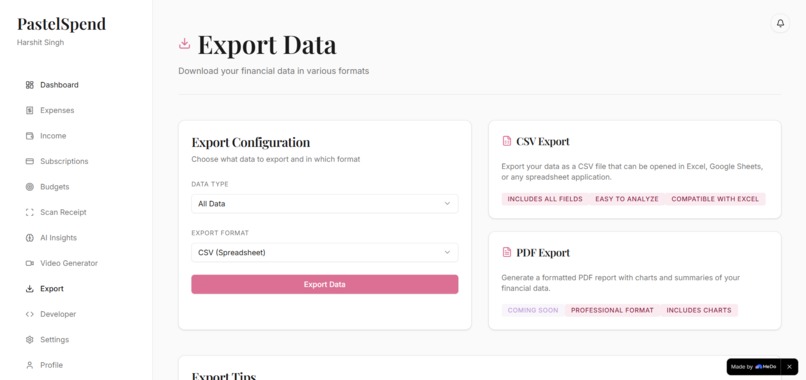Image resolution: width=806 pixels, height=380 pixels.
Task: Open notifications via the bell icon
Action: click(x=780, y=23)
